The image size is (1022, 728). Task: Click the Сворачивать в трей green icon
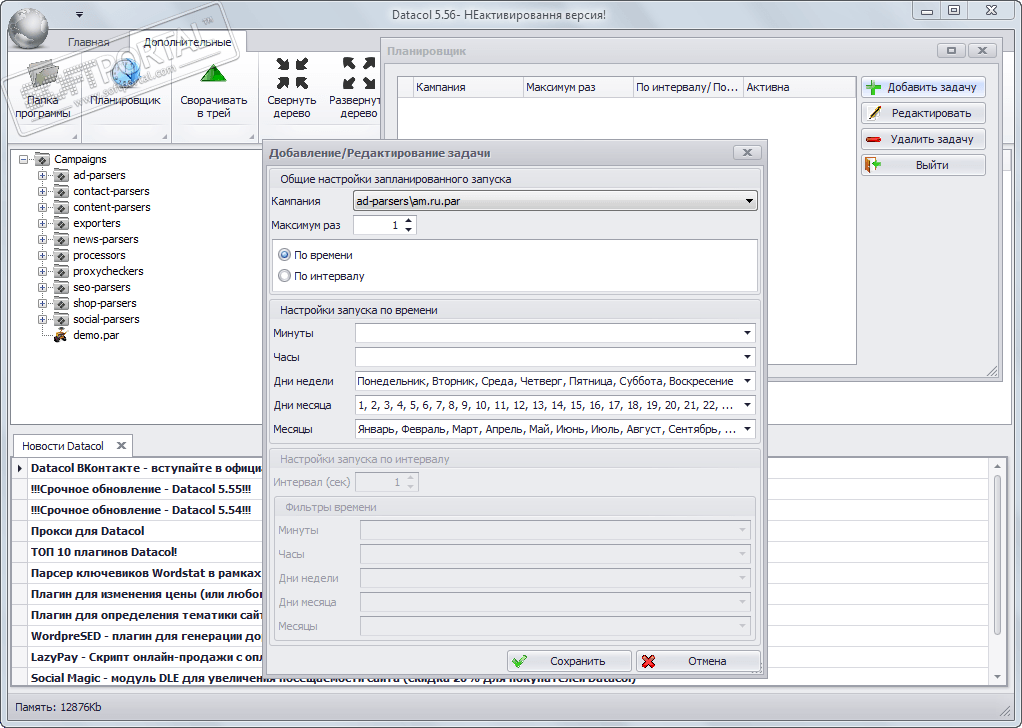pos(213,73)
